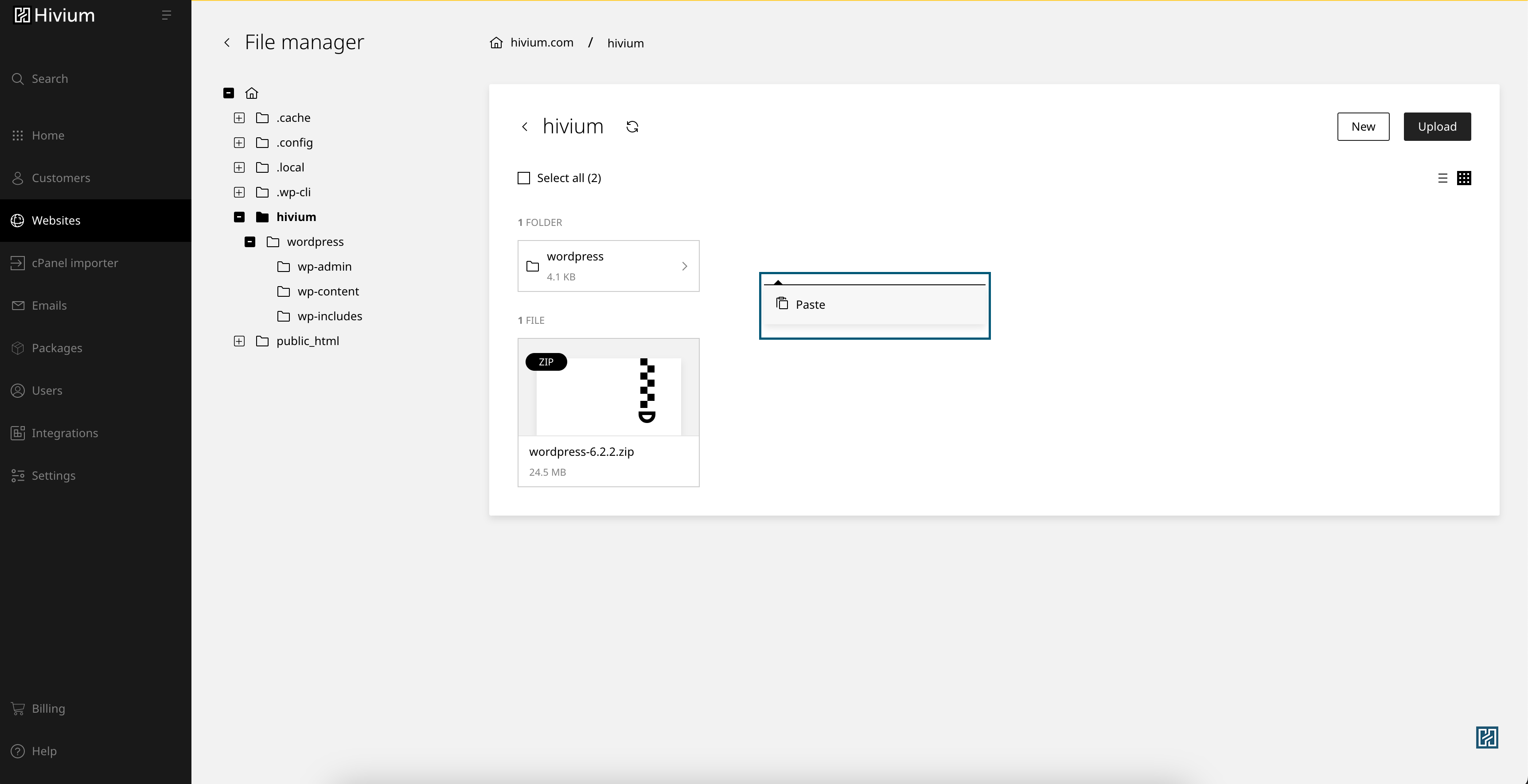Image resolution: width=1528 pixels, height=784 pixels.
Task: Open wp-includes folder in tree
Action: click(320, 316)
